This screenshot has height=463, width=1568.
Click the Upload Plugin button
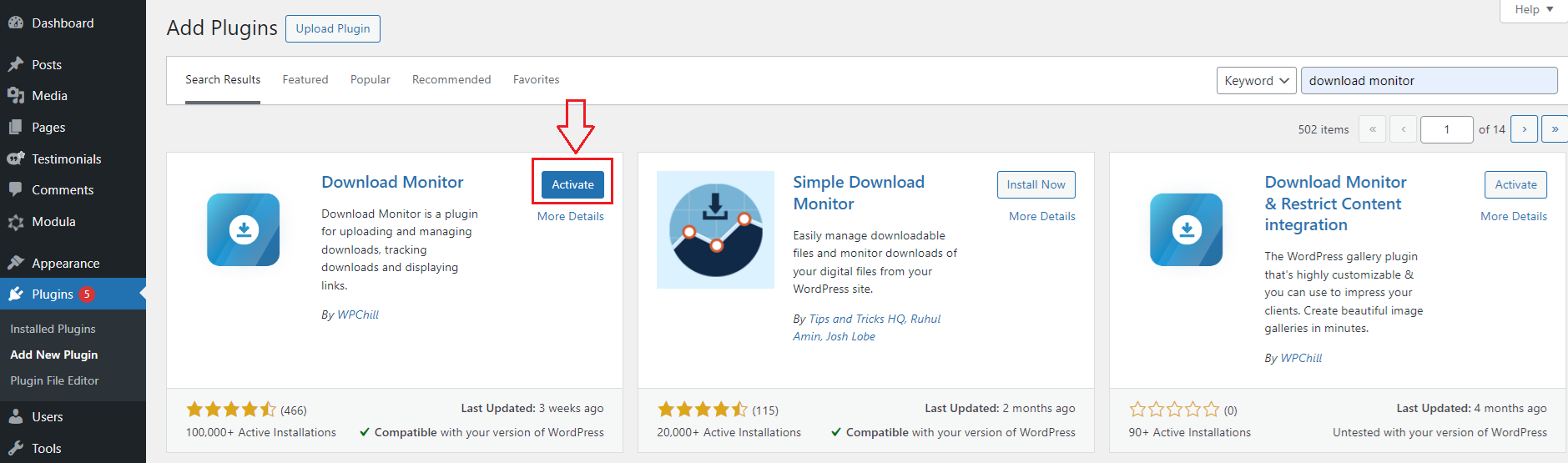pos(333,28)
